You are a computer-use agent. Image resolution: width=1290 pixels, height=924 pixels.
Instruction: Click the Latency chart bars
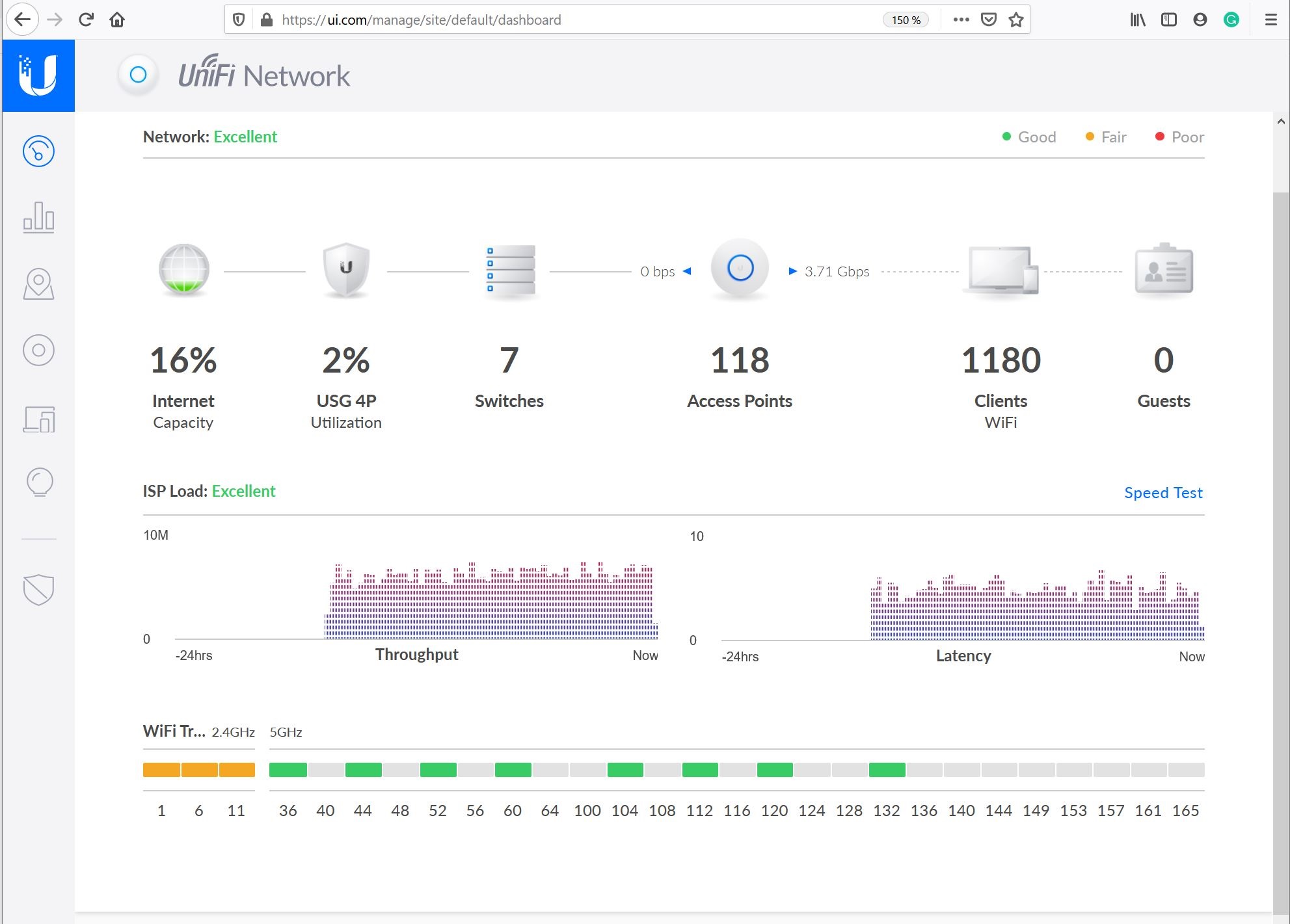pos(1038,605)
